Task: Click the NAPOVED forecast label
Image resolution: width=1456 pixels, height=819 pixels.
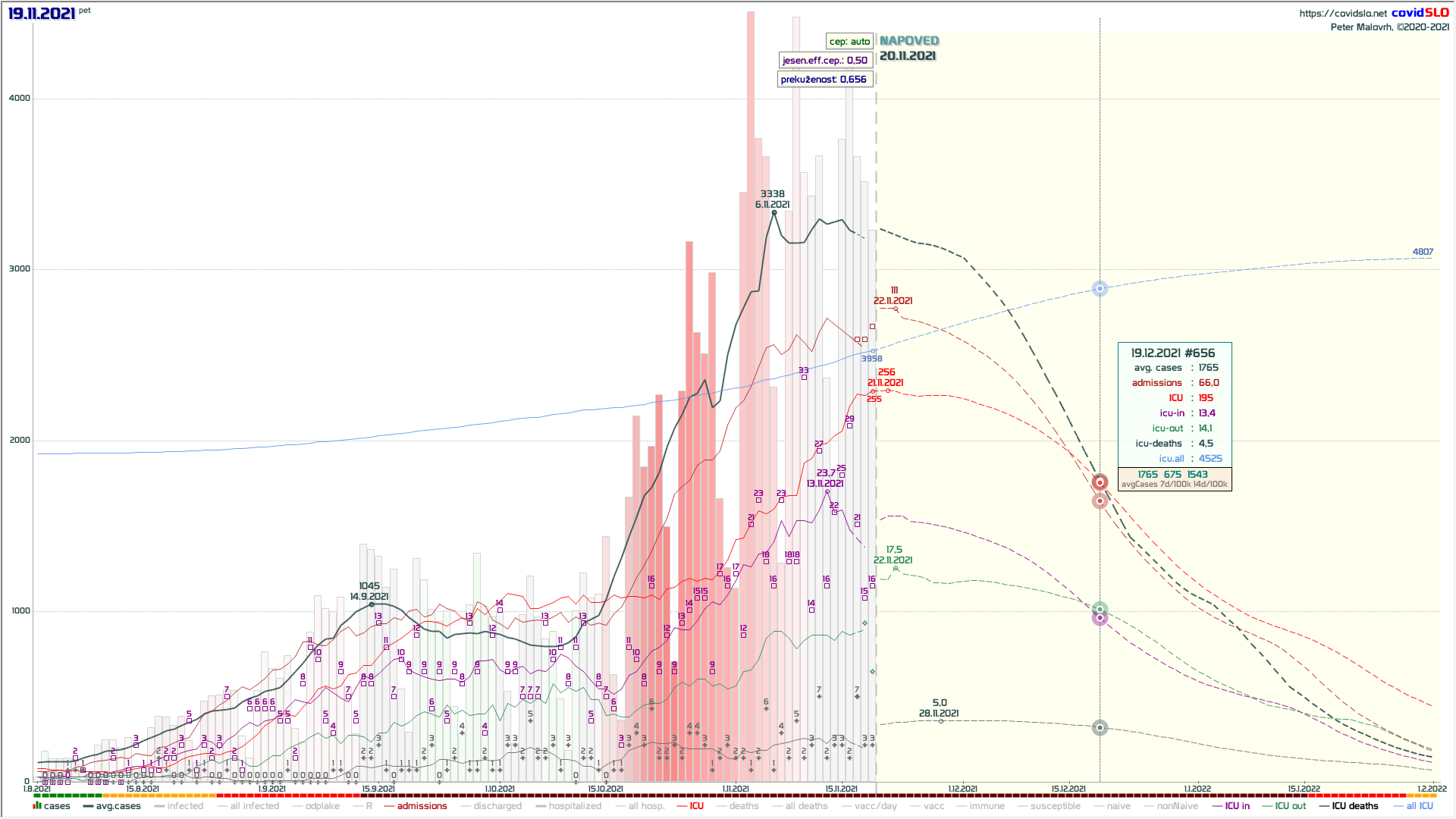Action: click(x=908, y=41)
